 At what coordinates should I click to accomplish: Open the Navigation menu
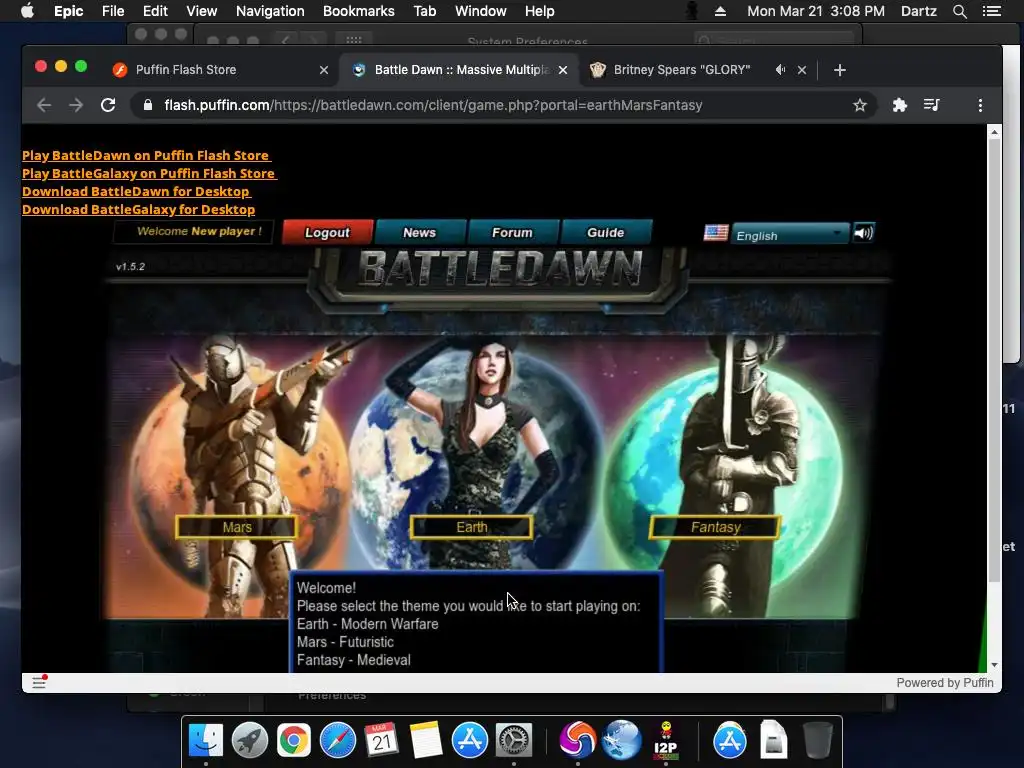270,11
